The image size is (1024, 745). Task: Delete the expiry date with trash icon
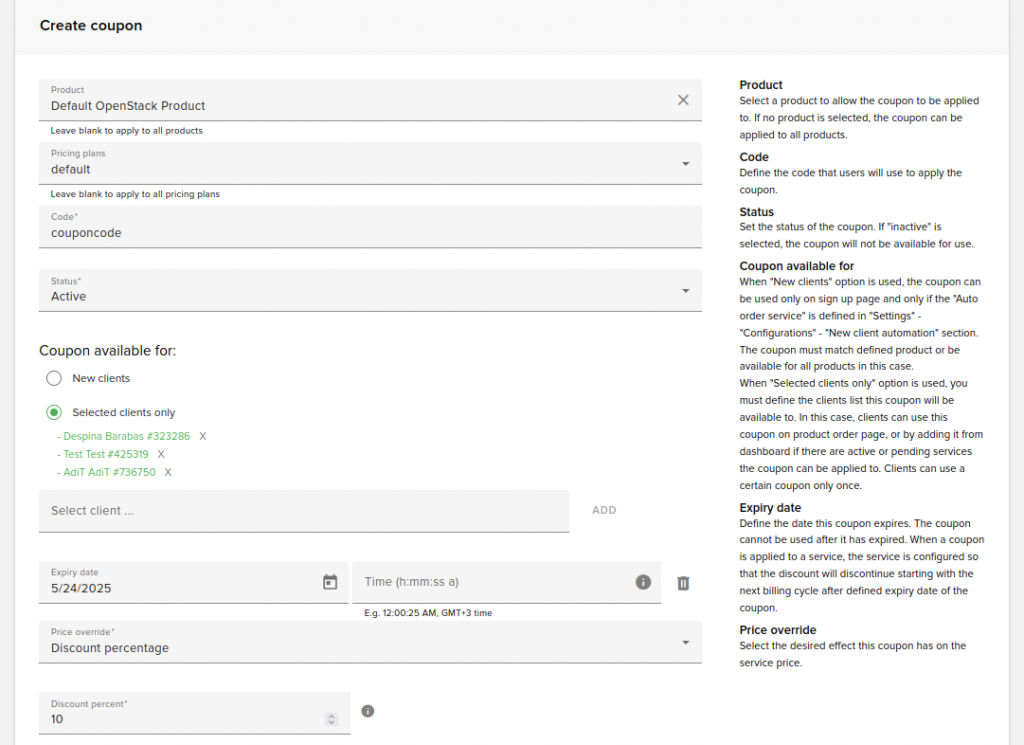683,583
